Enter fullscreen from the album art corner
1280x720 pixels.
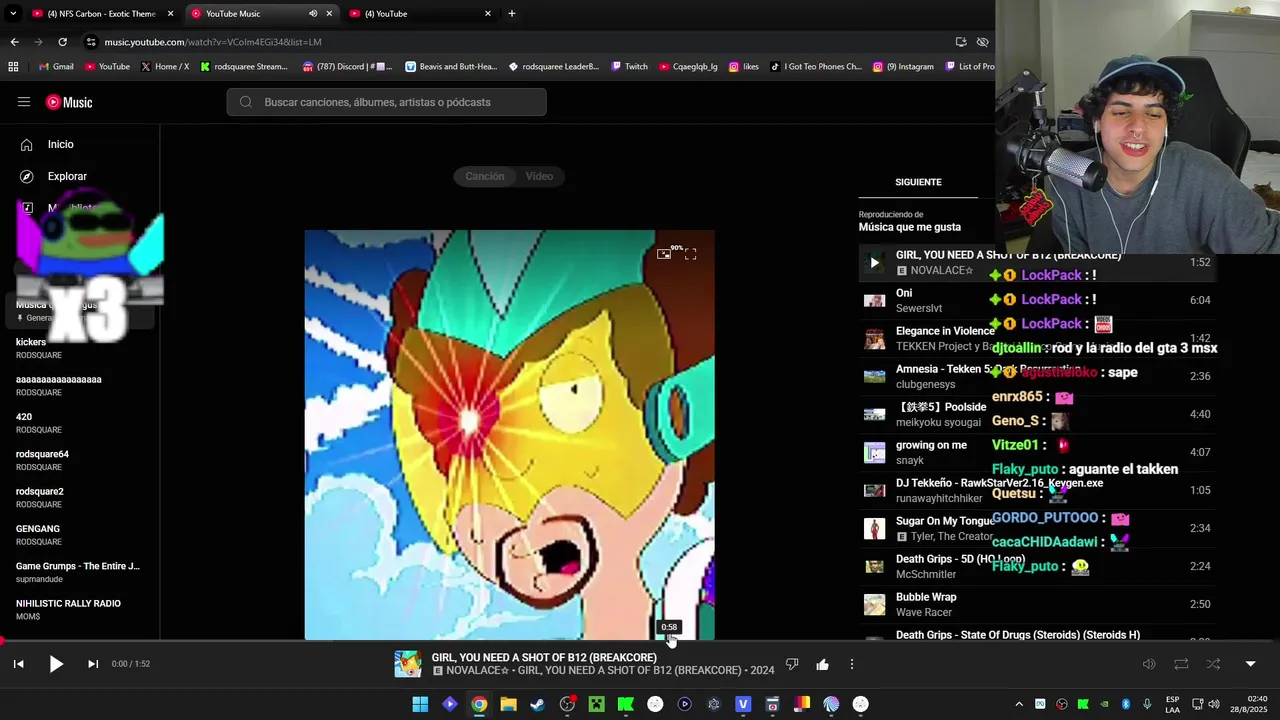(x=690, y=254)
